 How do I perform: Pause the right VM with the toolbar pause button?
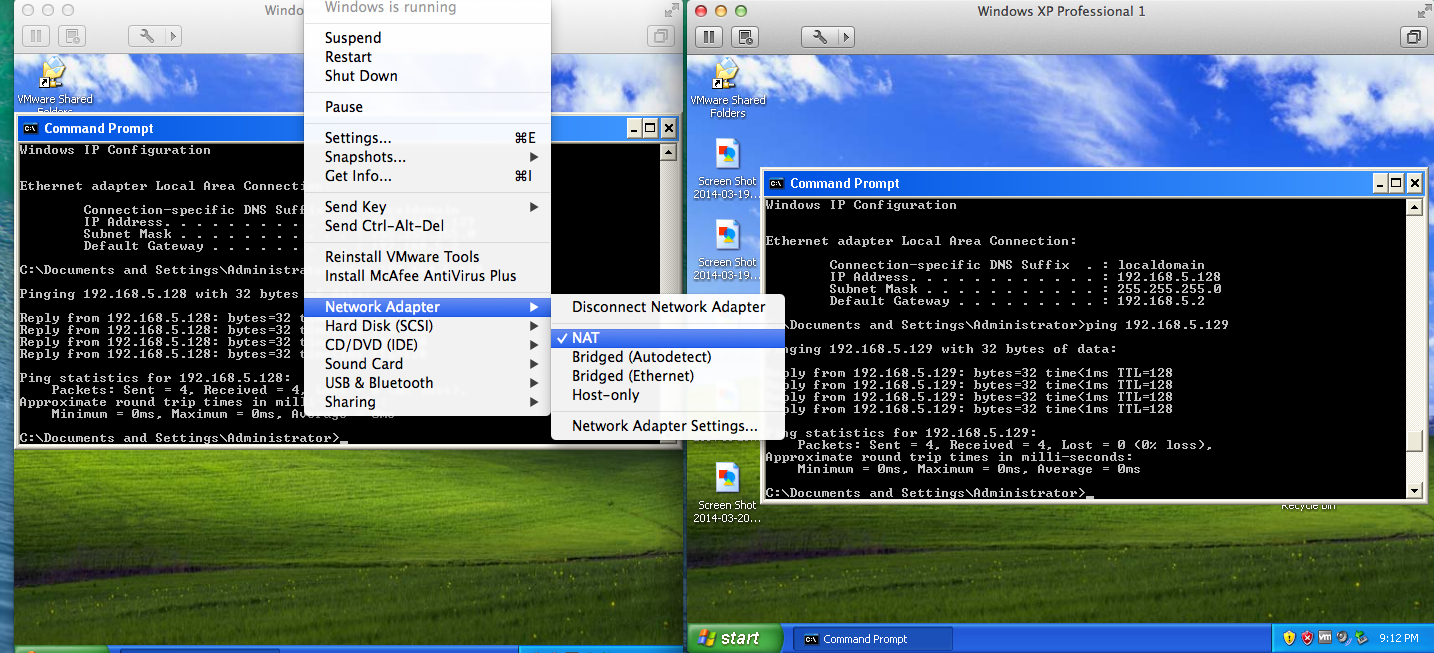pos(709,37)
